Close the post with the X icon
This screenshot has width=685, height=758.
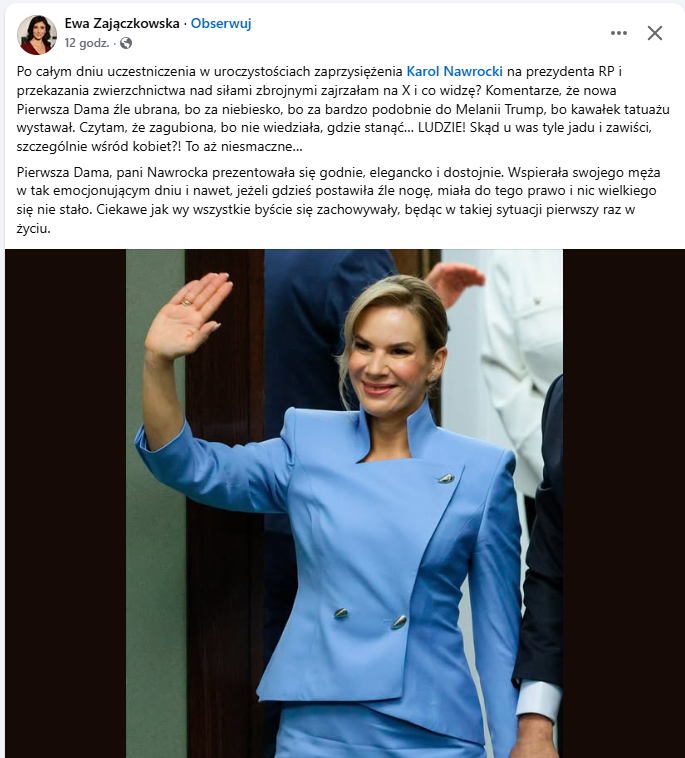[655, 33]
